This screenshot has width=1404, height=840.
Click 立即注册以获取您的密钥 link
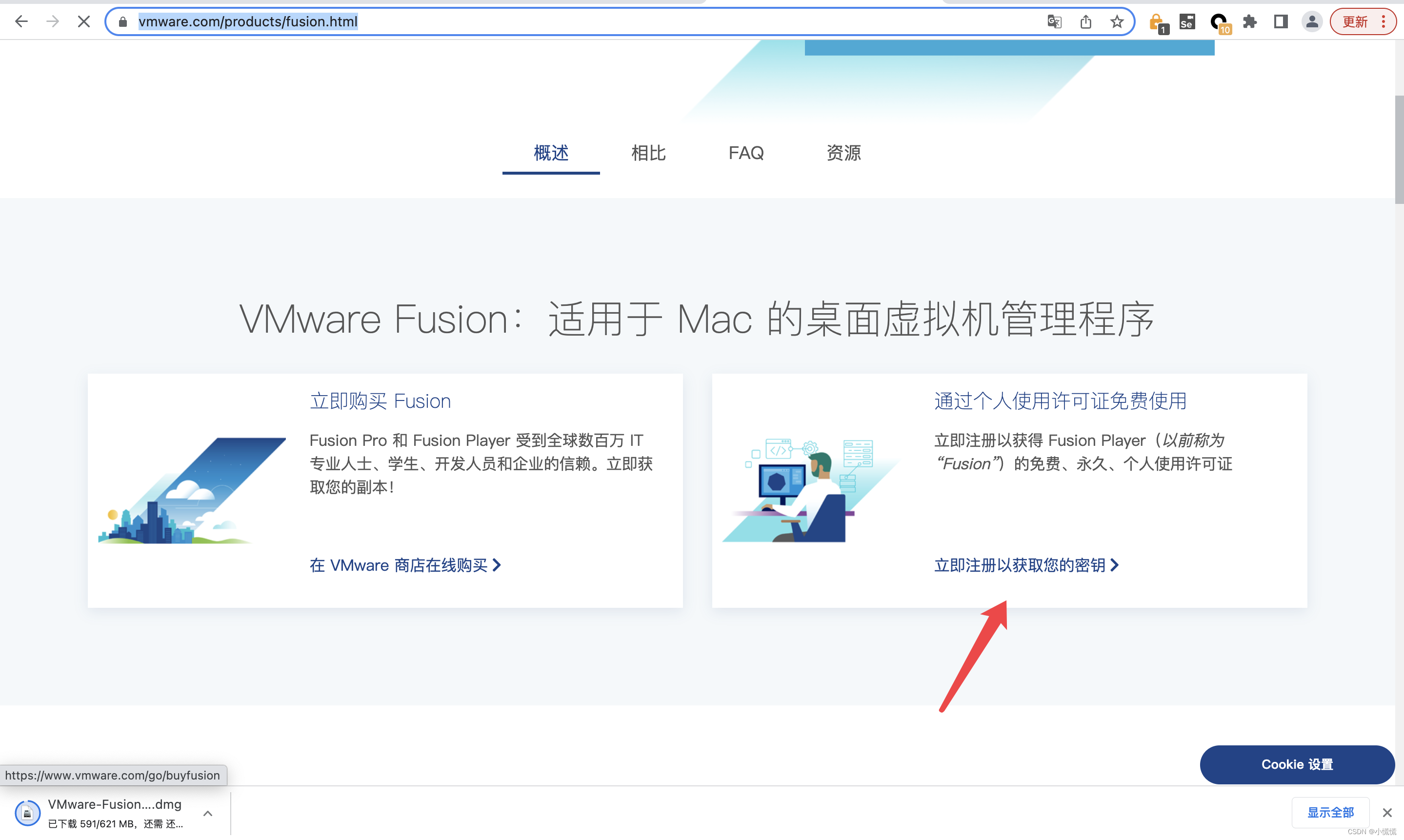pyautogui.click(x=1025, y=565)
